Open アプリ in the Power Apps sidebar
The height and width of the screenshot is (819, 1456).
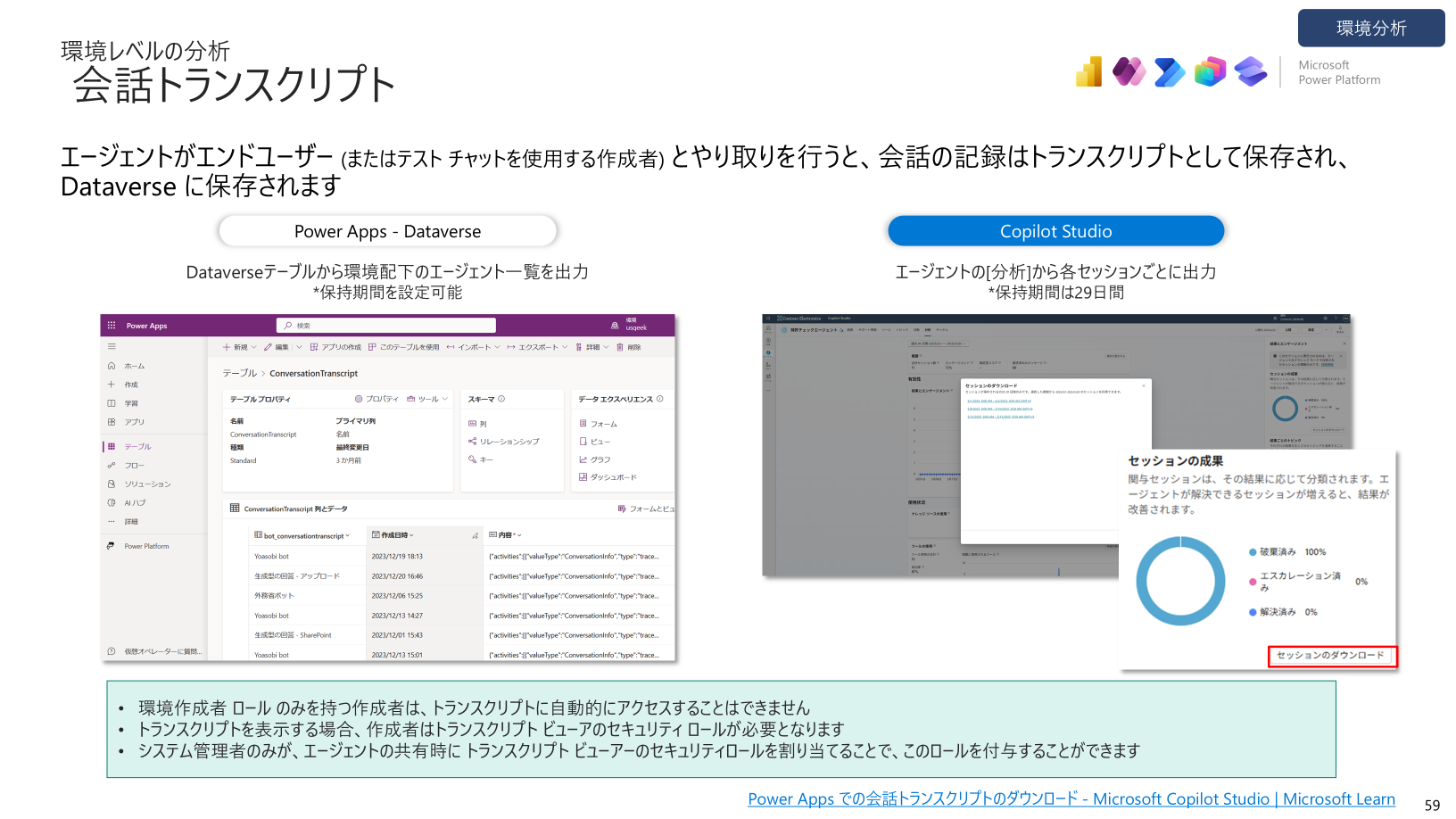126,422
